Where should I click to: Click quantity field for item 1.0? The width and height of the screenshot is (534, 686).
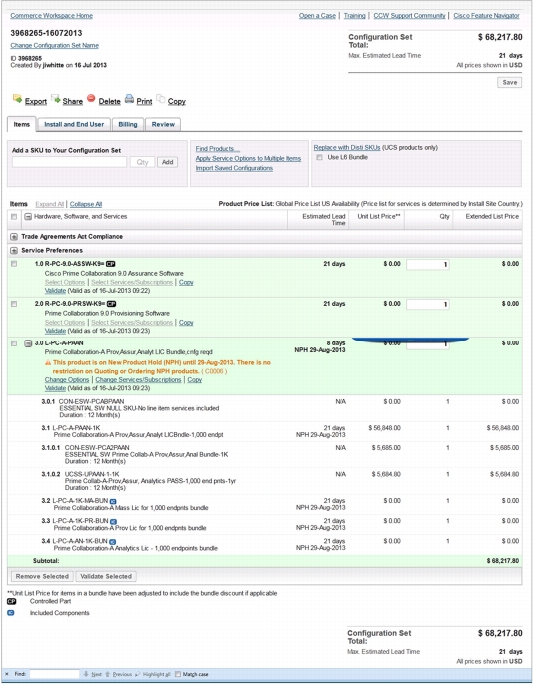428,264
